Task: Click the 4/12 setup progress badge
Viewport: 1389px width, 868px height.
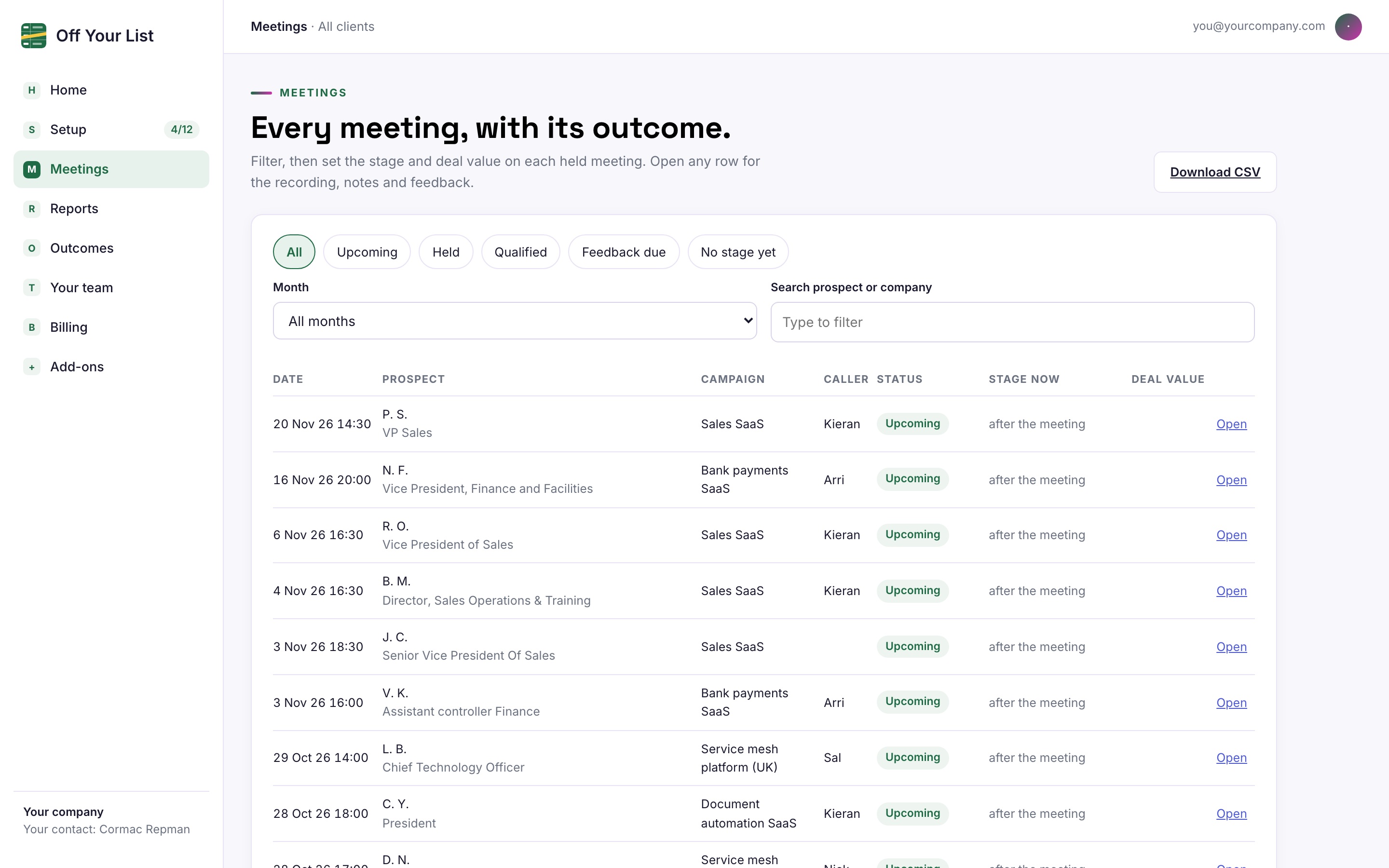Action: pyautogui.click(x=181, y=130)
